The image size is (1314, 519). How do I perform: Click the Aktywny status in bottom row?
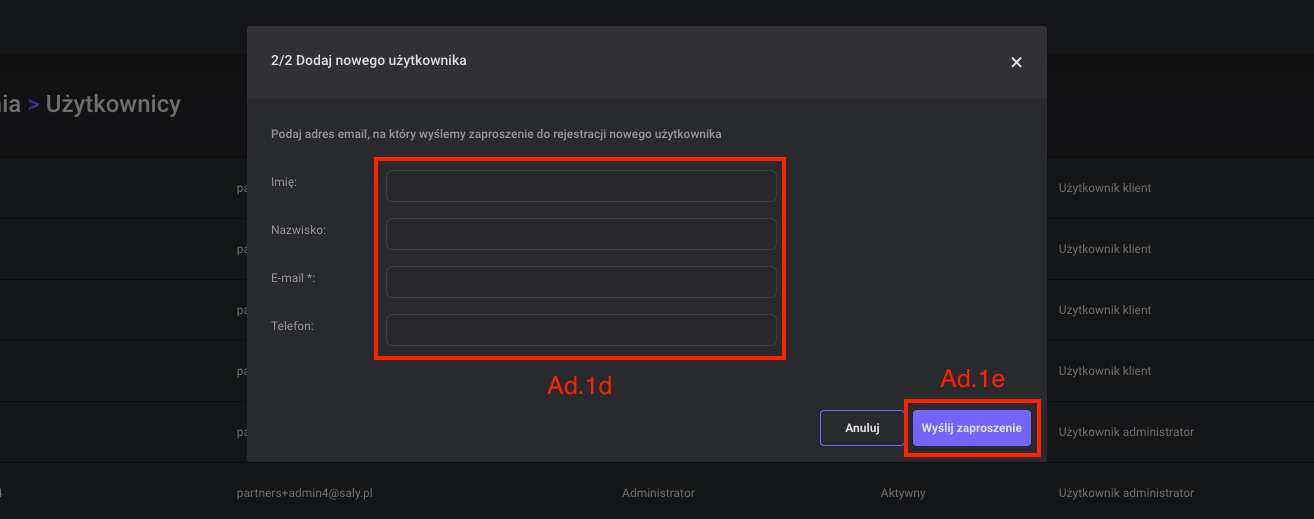[902, 493]
